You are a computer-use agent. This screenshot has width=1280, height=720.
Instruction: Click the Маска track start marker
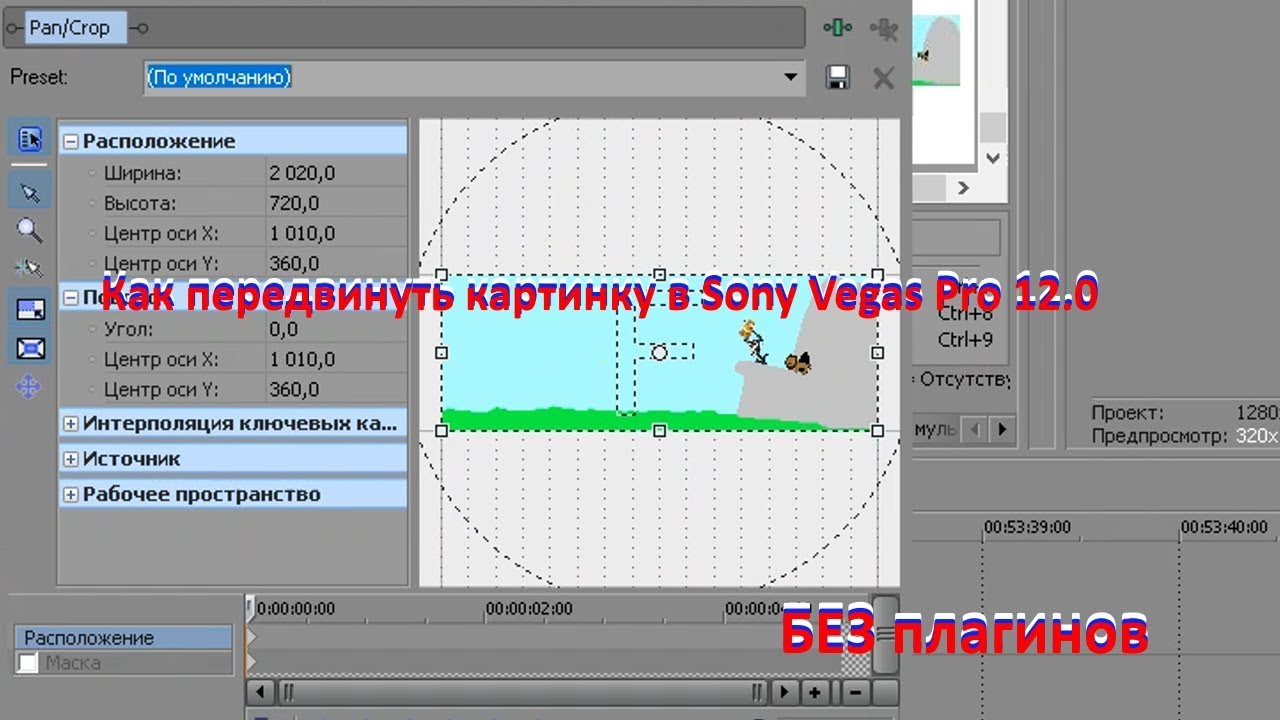click(x=252, y=662)
